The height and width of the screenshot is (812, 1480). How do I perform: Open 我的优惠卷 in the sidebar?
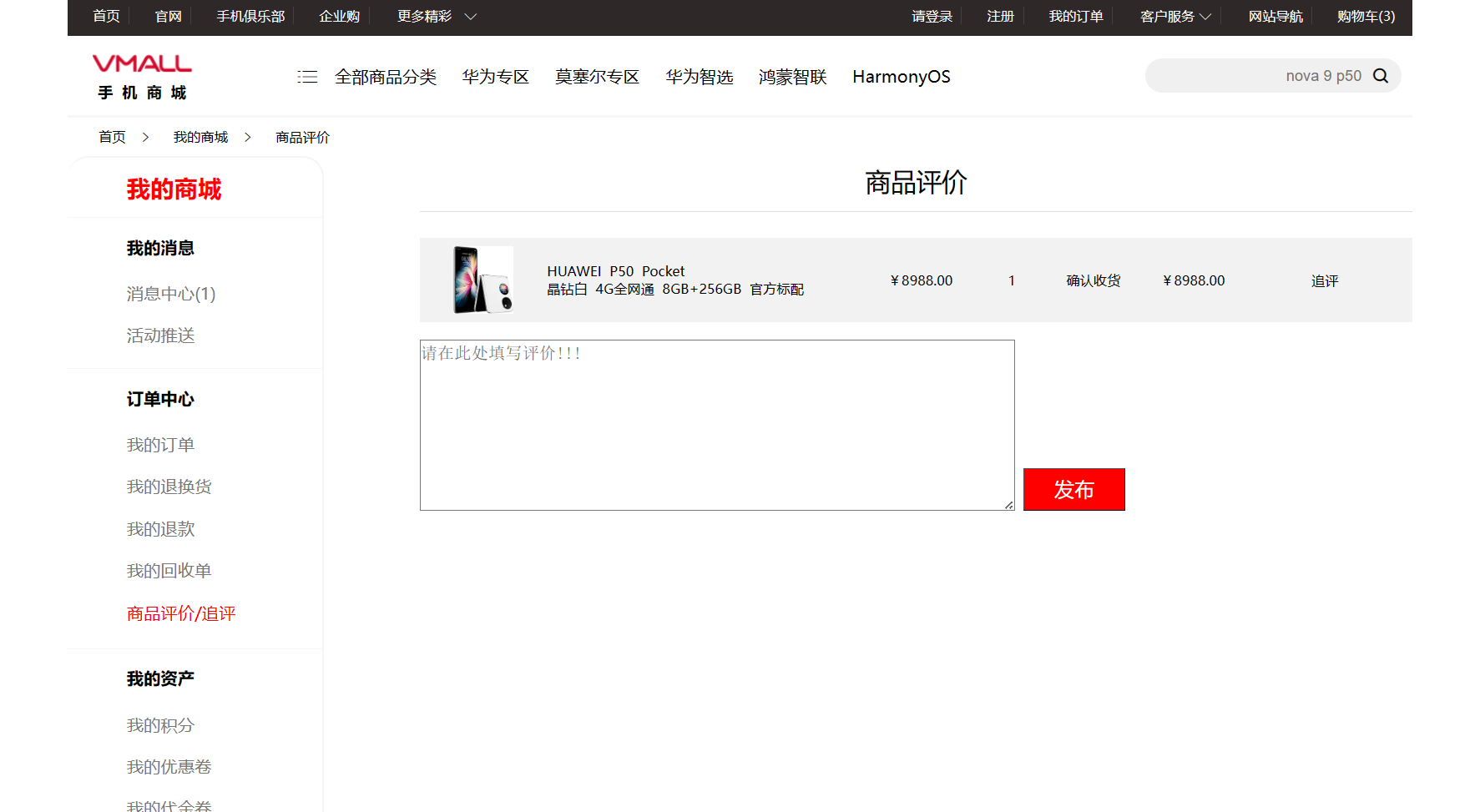169,767
